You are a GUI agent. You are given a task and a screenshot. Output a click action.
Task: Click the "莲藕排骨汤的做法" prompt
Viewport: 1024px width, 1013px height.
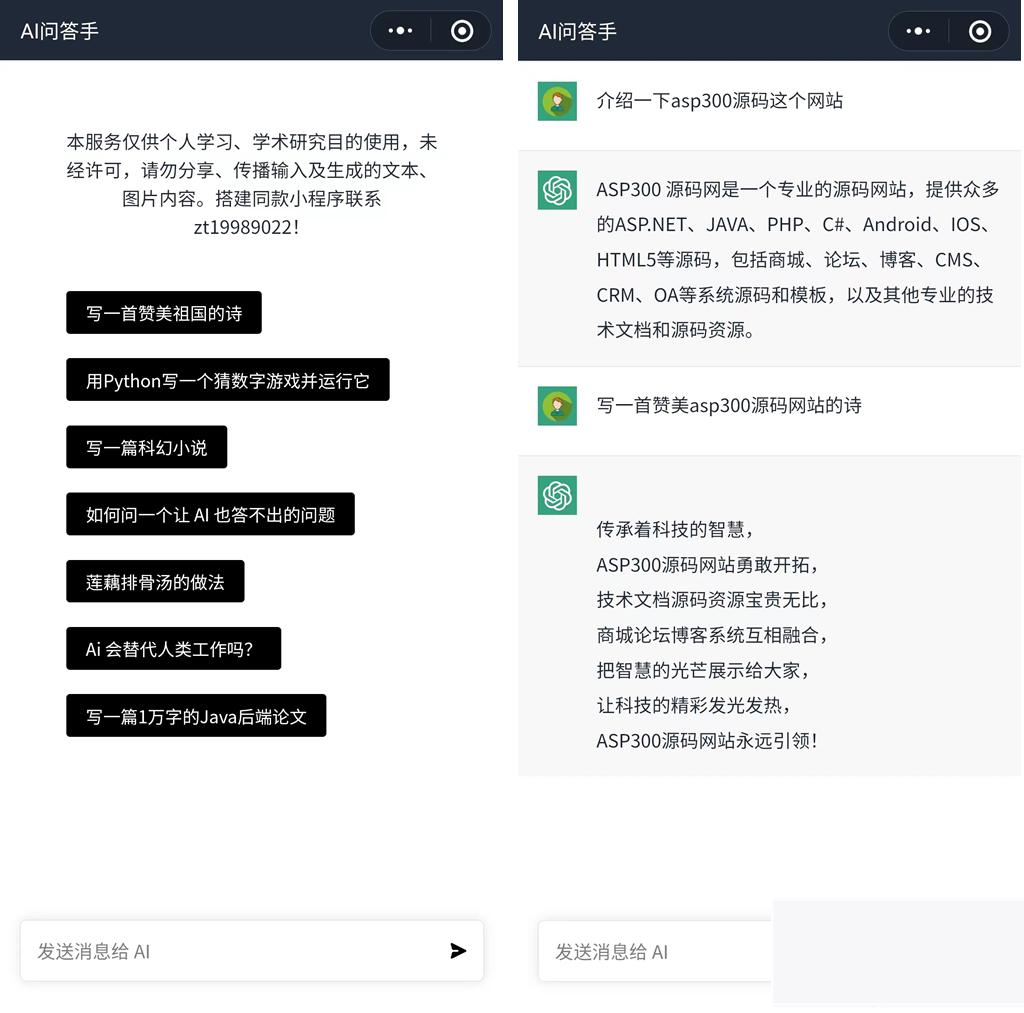155,581
